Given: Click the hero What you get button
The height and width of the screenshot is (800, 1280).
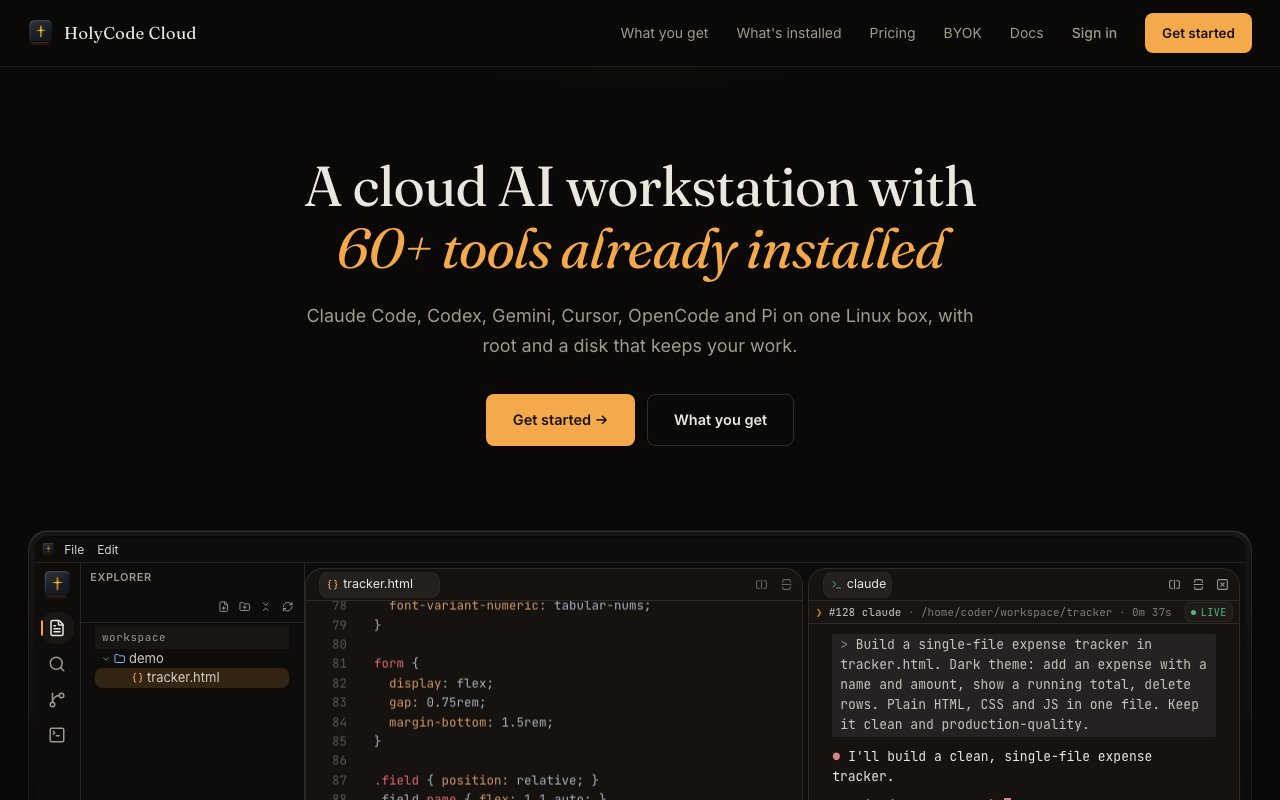Looking at the screenshot, I should point(720,420).
